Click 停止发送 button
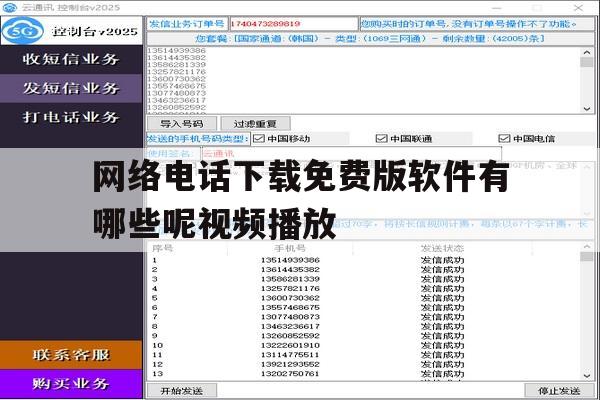The image size is (600, 400). 559,391
